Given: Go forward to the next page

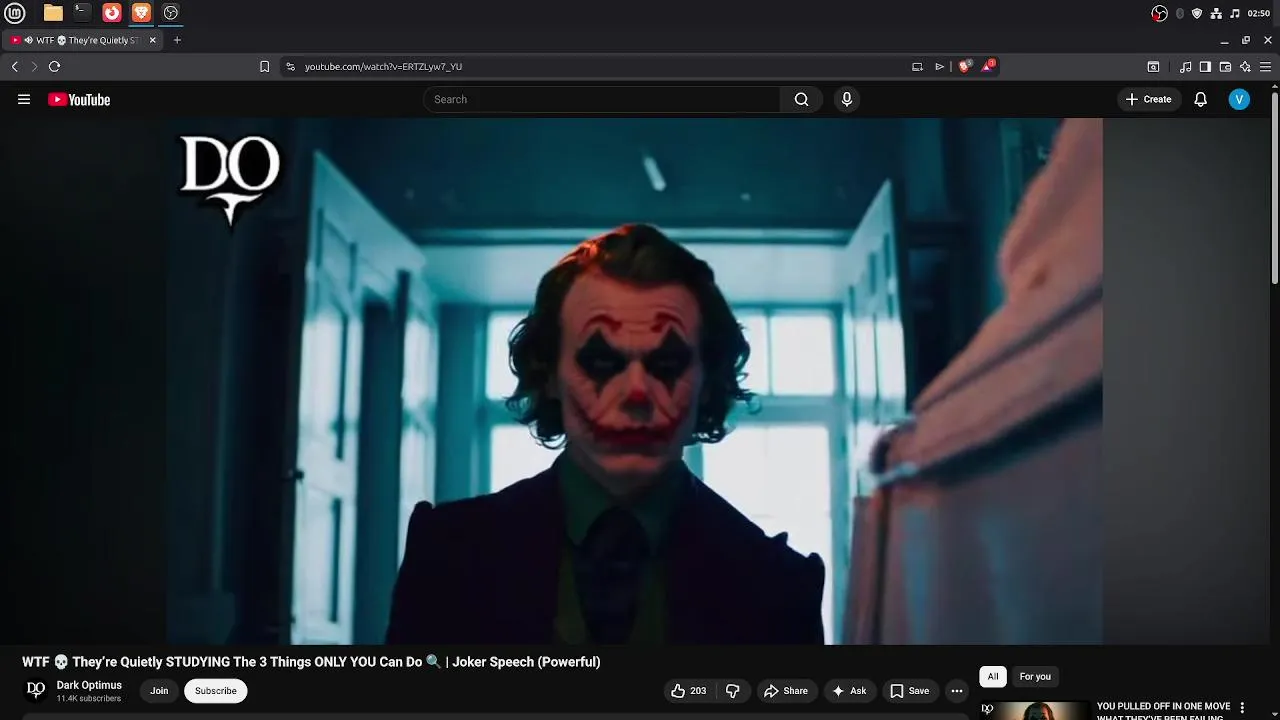Looking at the screenshot, I should (34, 66).
